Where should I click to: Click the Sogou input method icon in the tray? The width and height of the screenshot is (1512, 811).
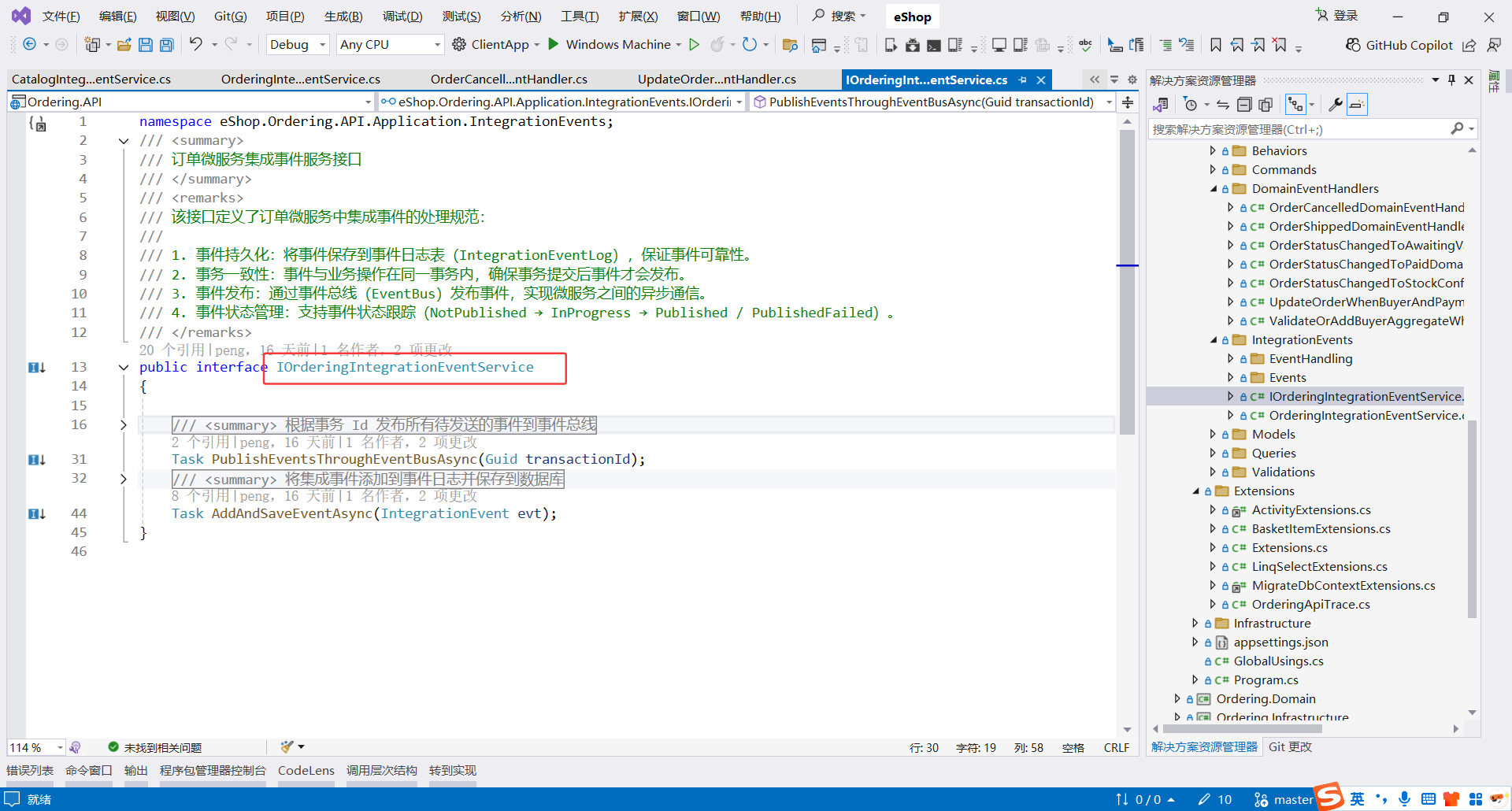pyautogui.click(x=1329, y=797)
